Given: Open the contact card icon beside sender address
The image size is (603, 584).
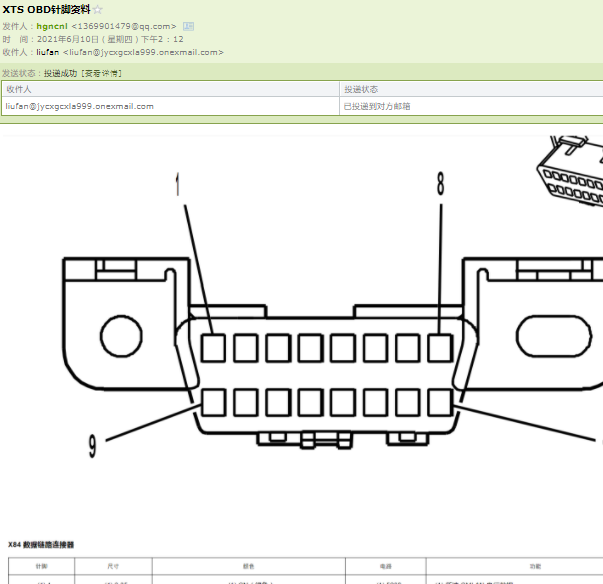Looking at the screenshot, I should (x=188, y=26).
